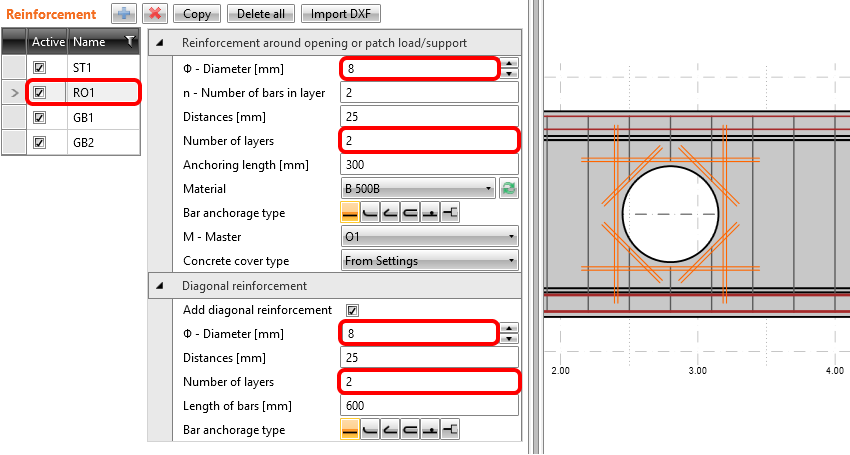
Task: Select second anchorage type icon under Diagonal reinforcement
Action: click(370, 430)
